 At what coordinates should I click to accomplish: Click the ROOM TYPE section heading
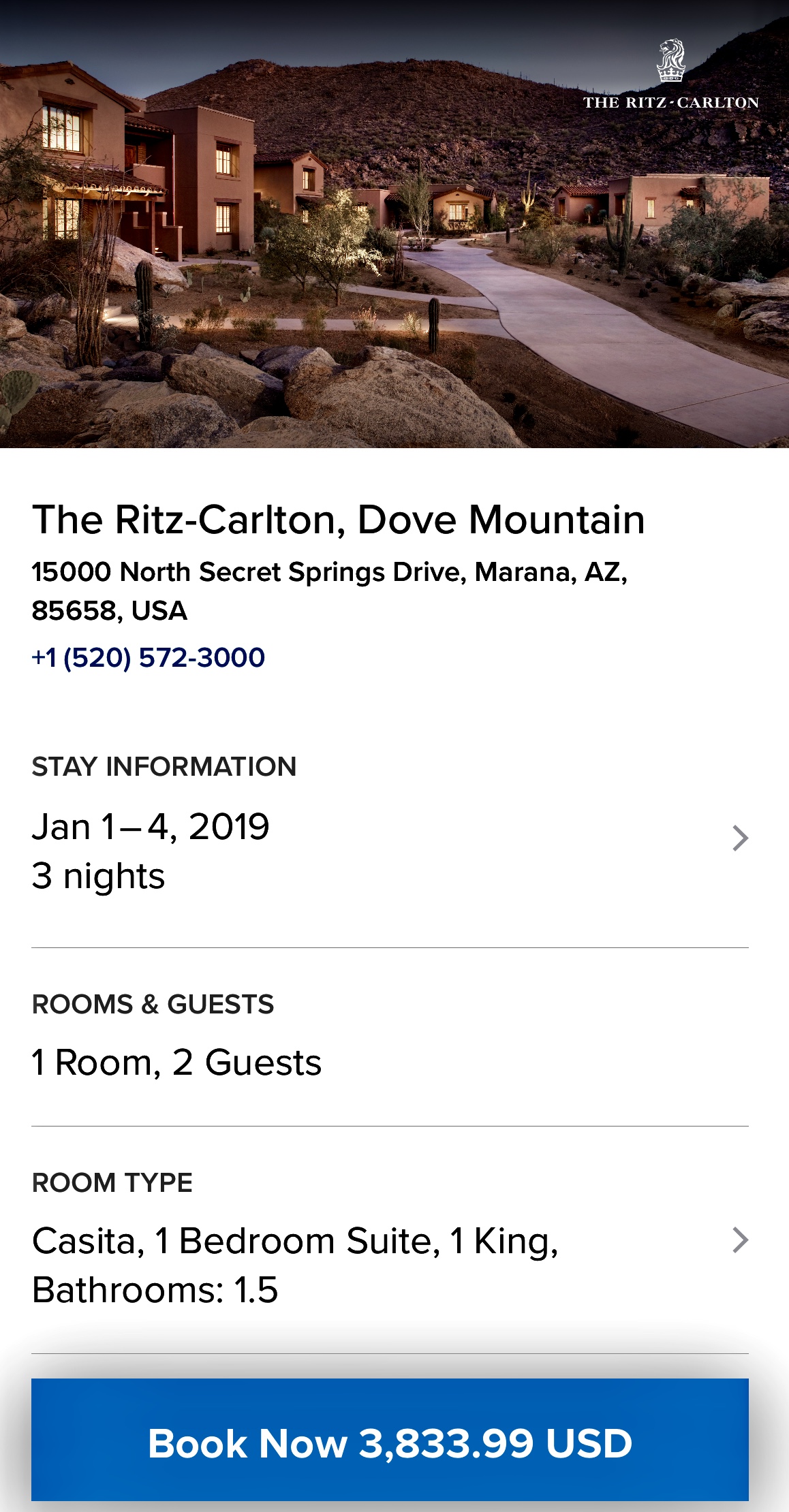[x=112, y=1183]
